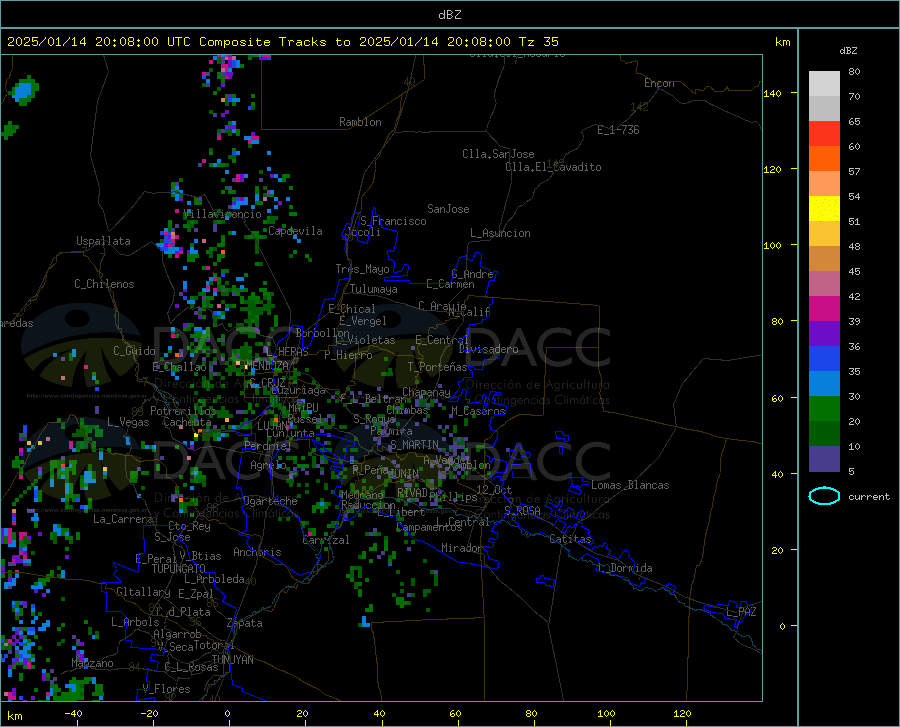Click the 'Tz 35' value in the header
The image size is (900, 727).
(539, 42)
